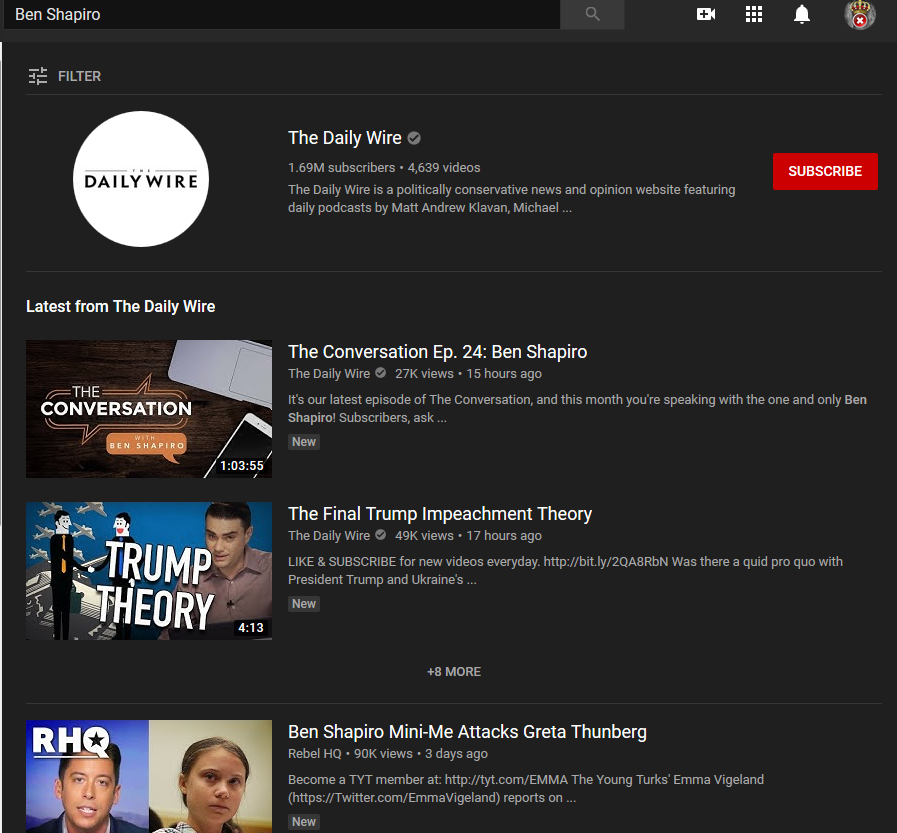Open the account avatar menu
897x833 pixels.
(860, 14)
